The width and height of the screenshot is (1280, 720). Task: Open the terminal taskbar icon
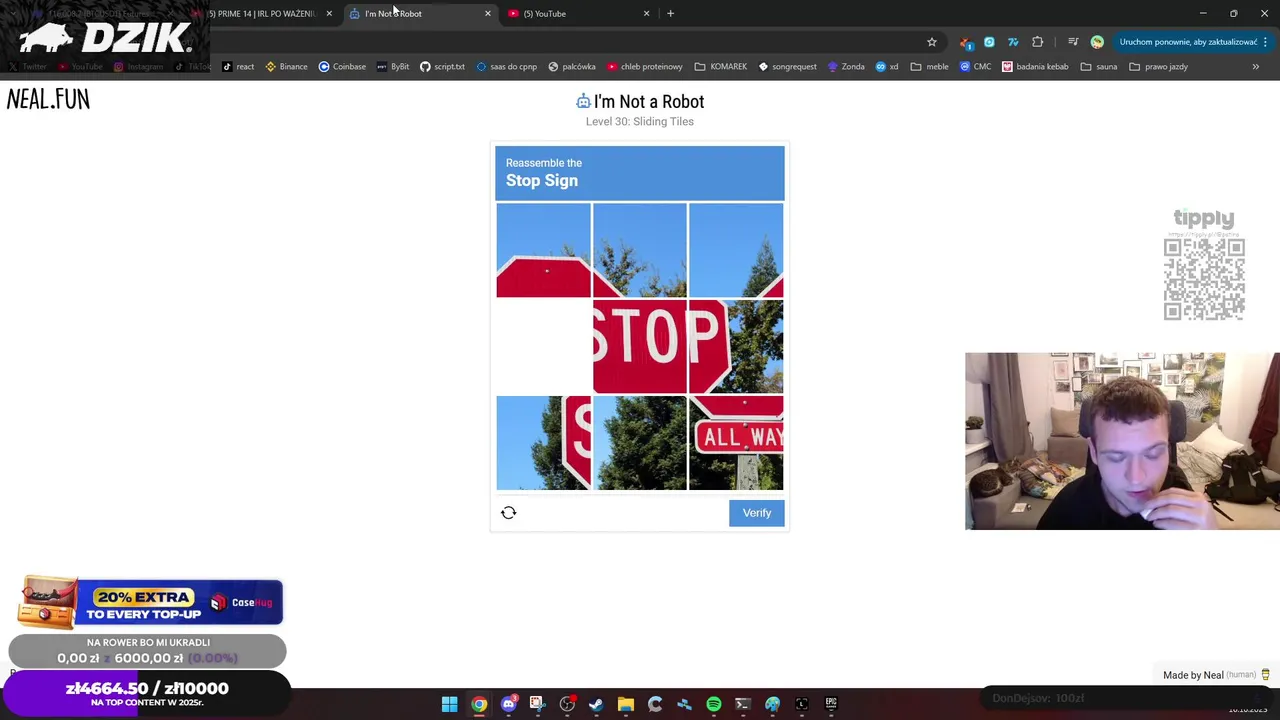[743, 704]
